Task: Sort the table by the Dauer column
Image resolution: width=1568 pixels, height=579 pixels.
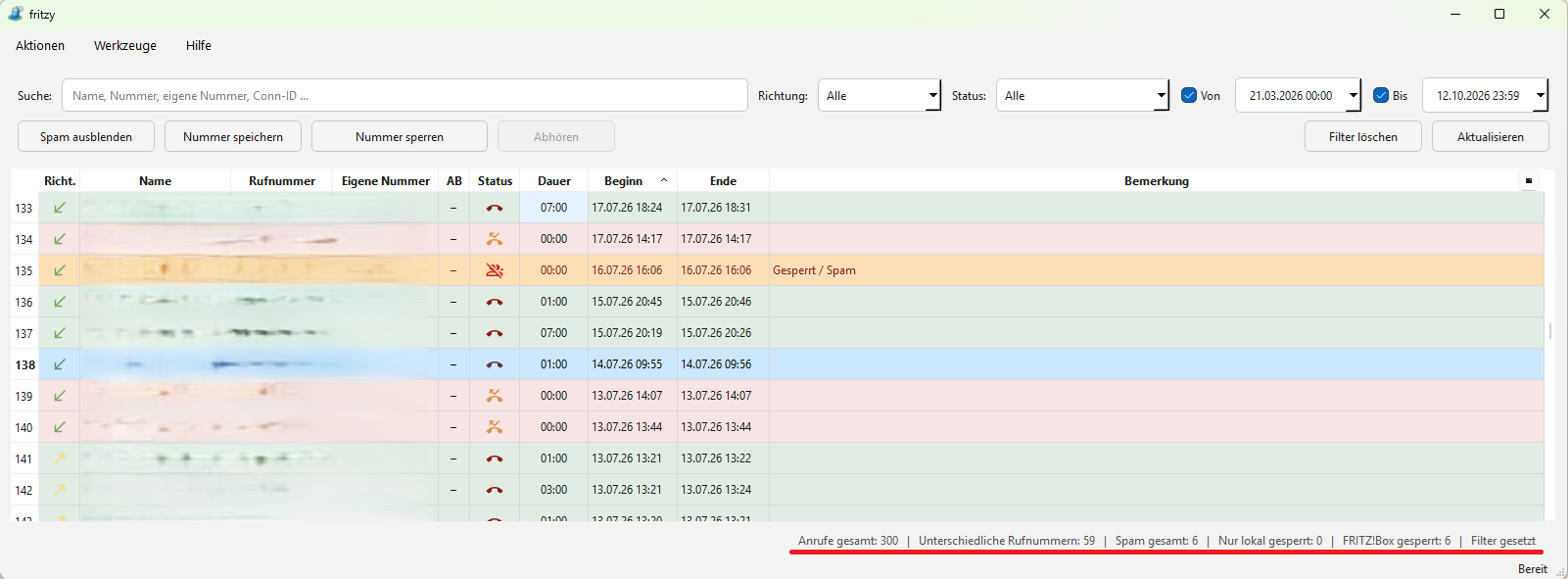Action: coord(553,180)
